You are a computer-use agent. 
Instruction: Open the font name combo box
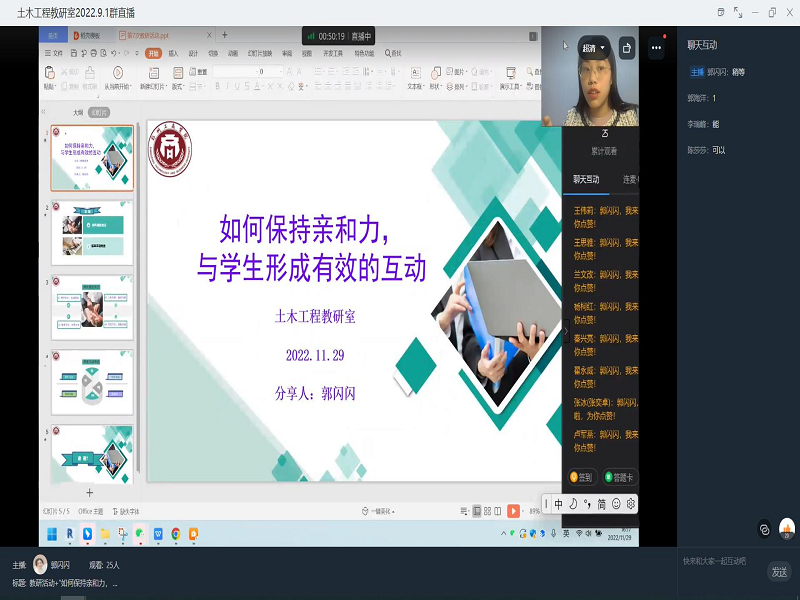pyautogui.click(x=234, y=71)
